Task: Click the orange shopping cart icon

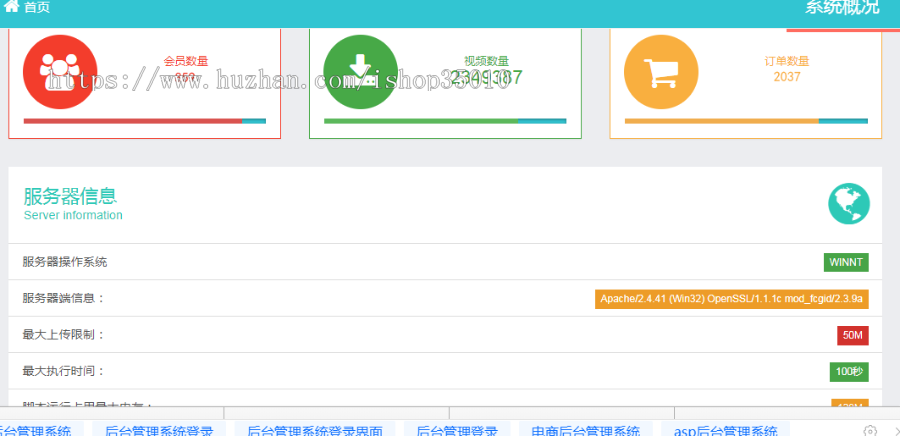Action: click(661, 72)
